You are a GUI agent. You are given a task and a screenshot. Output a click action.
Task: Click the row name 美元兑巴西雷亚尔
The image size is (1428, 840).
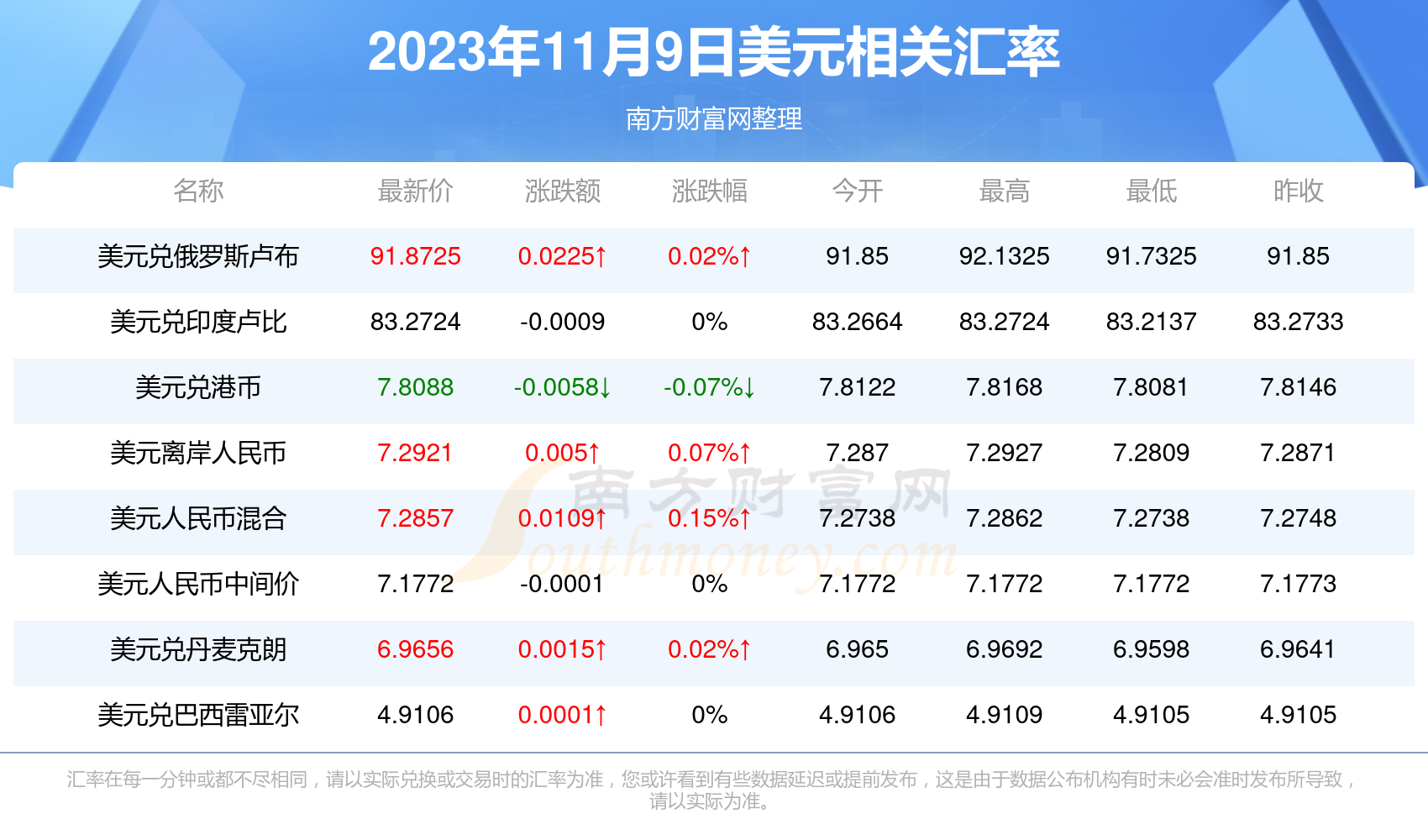198,715
